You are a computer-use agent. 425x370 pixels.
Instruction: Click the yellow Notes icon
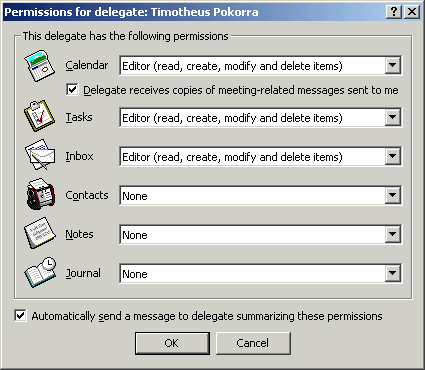pos(39,233)
